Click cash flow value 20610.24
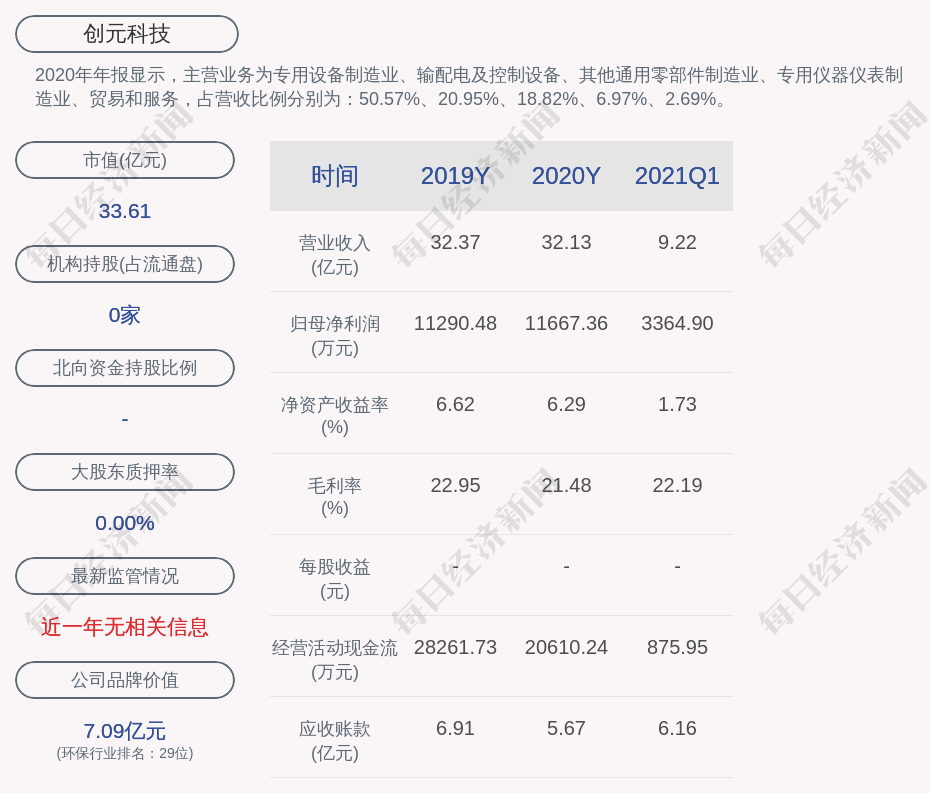The height and width of the screenshot is (793, 930). pos(566,647)
